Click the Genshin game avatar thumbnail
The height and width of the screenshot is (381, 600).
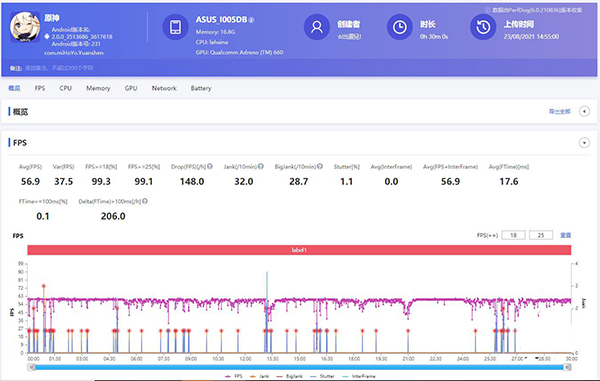tap(25, 27)
